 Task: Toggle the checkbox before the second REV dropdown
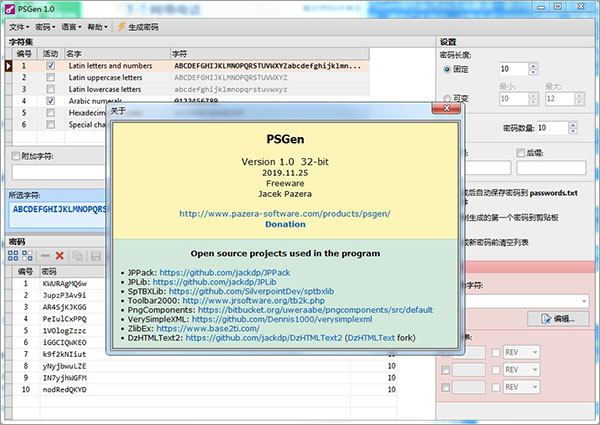(x=496, y=370)
